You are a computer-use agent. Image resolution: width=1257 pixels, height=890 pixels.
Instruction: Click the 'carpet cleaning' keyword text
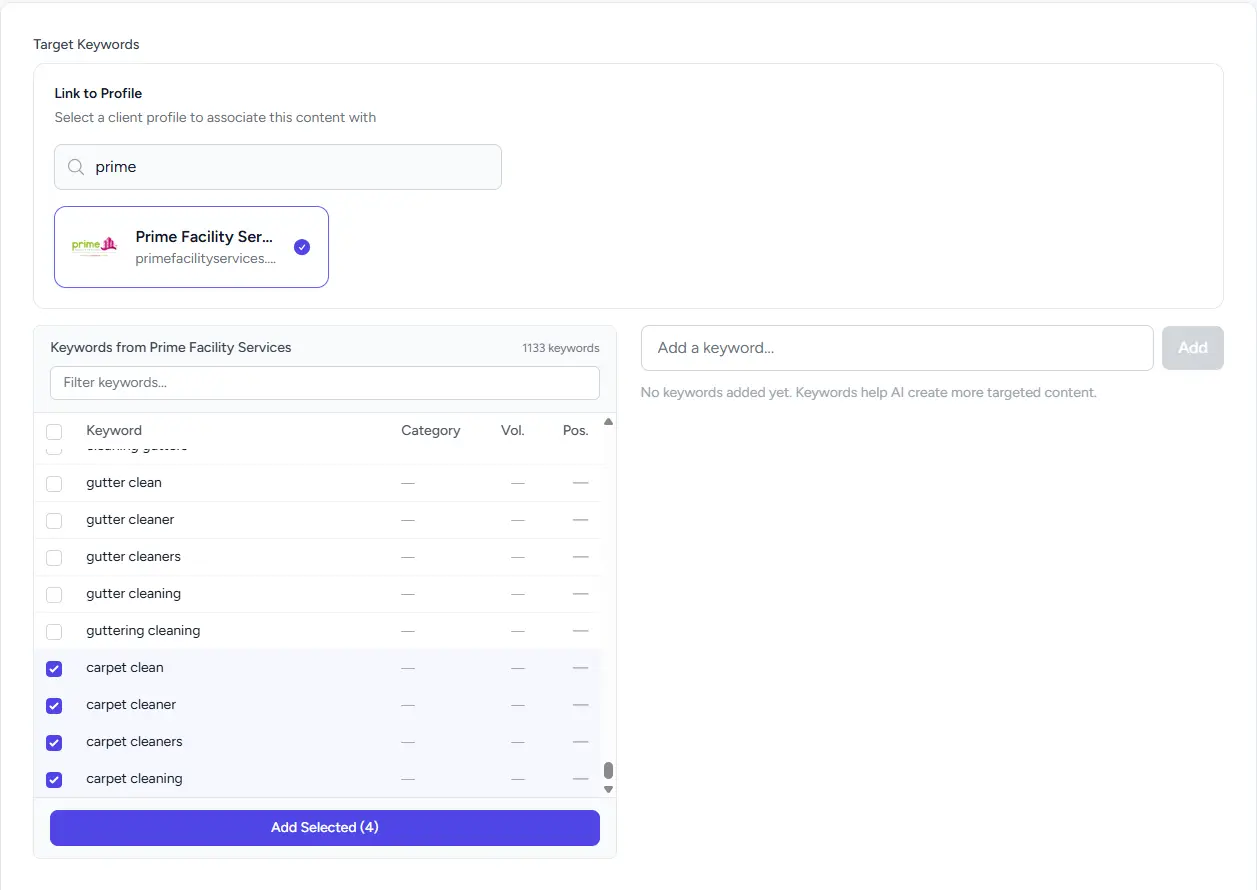click(134, 778)
